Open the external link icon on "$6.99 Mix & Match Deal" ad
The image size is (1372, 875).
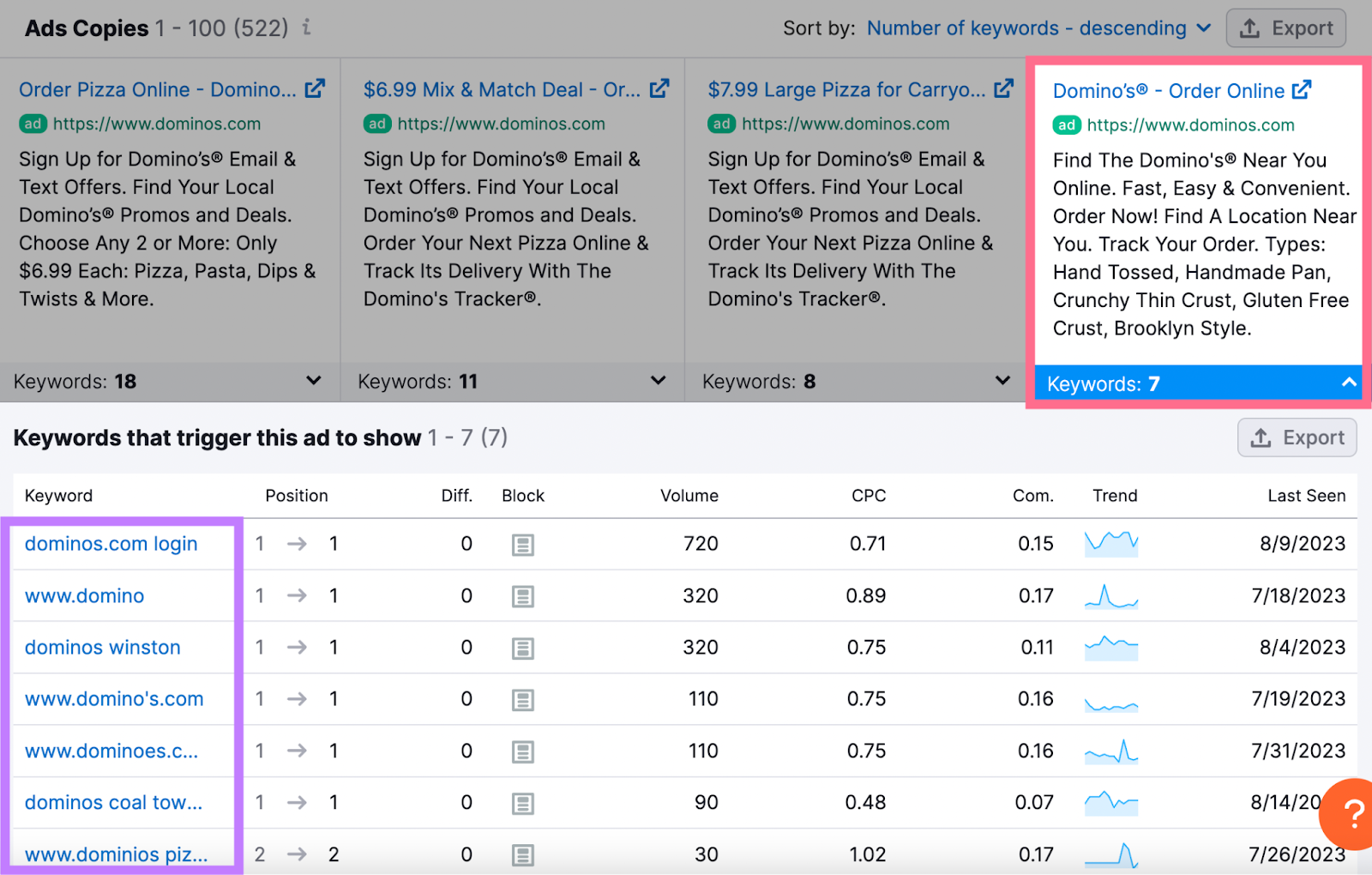(659, 88)
